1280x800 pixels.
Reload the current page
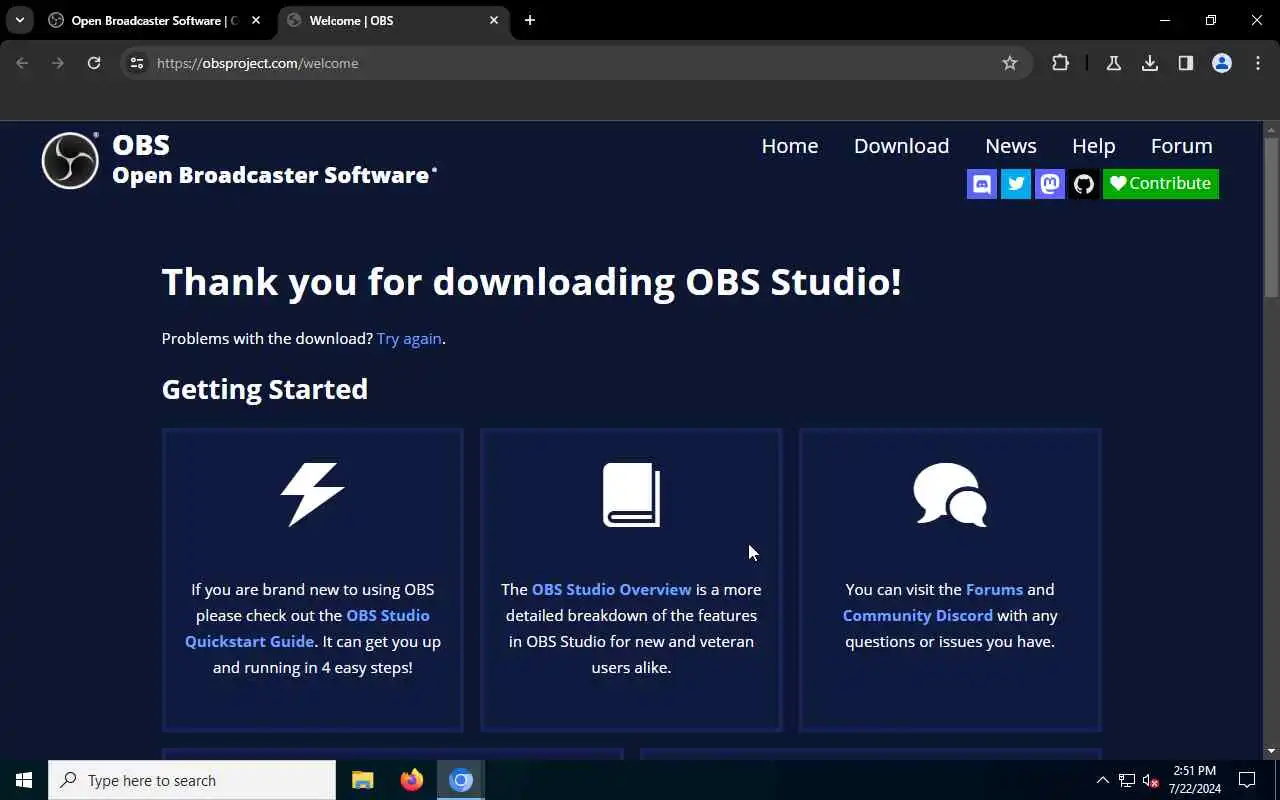94,63
